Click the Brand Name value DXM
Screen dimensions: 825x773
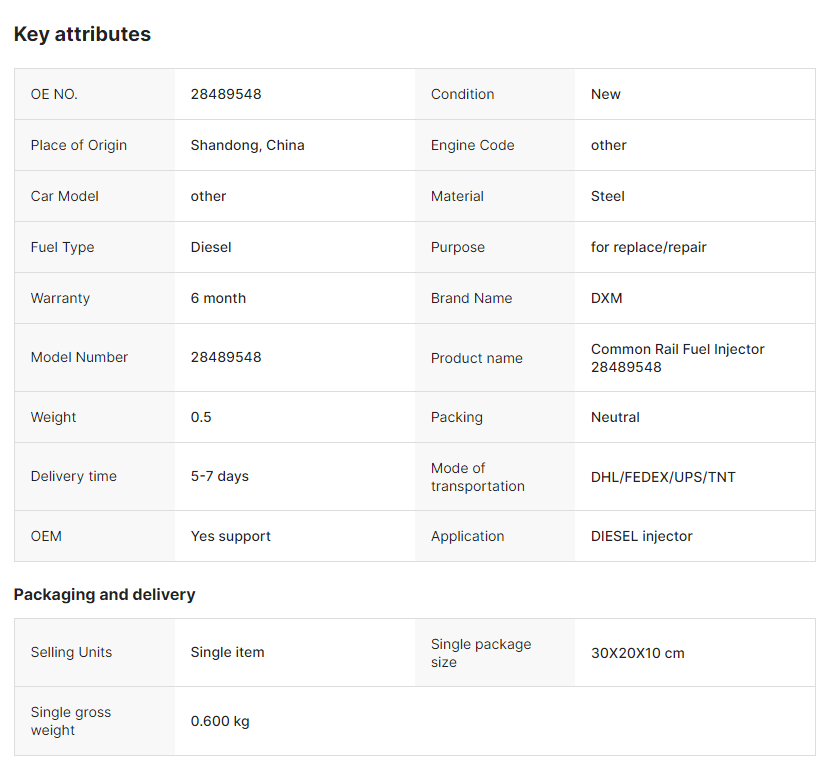pos(606,298)
